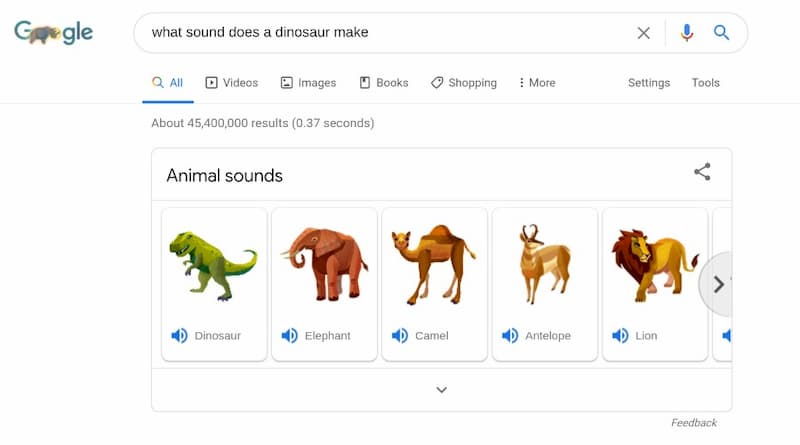Viewport: 800px width, 445px height.
Task: Open the Shopping results tab
Action: [x=463, y=83]
